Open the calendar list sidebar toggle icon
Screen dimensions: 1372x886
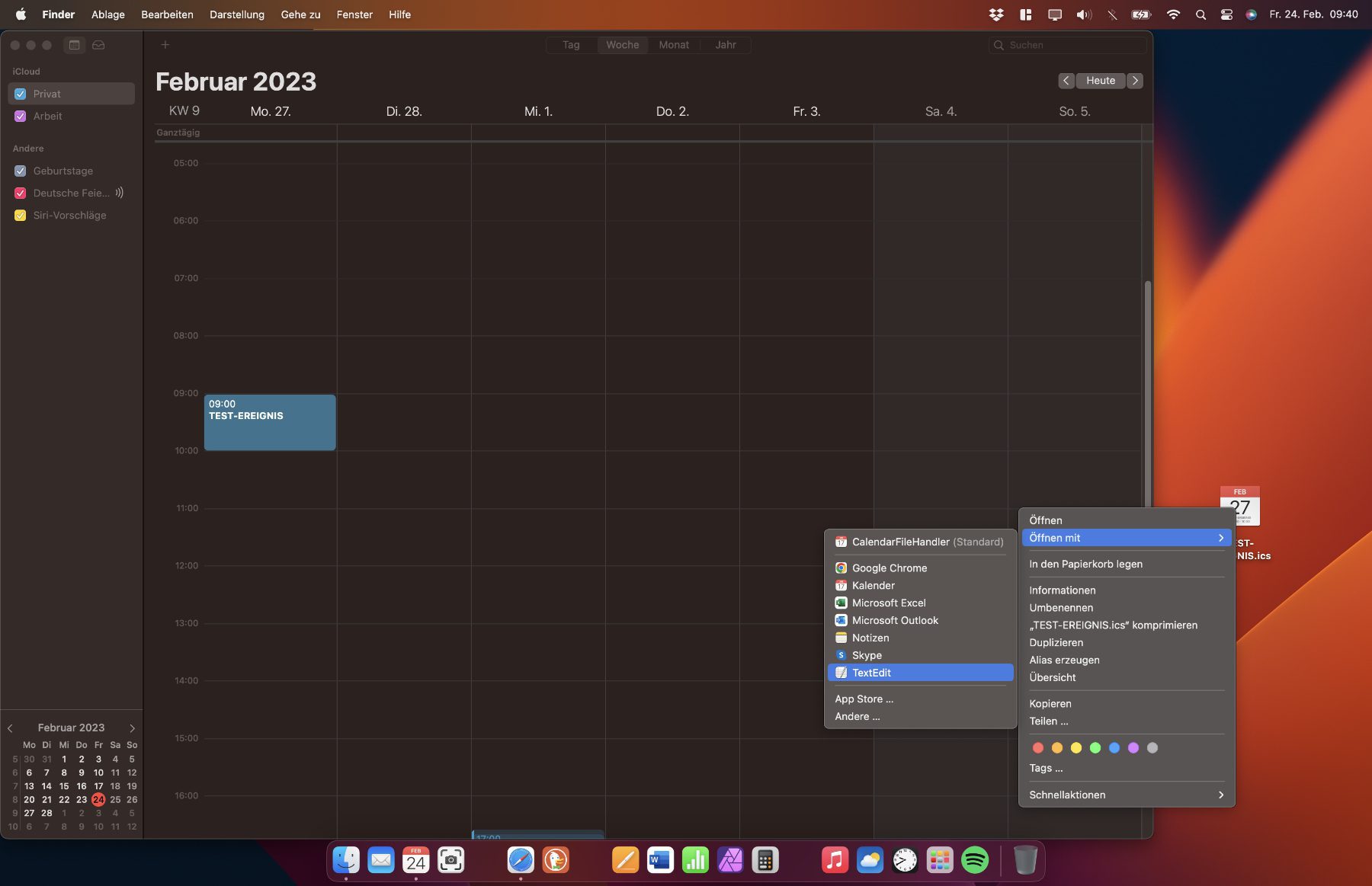[x=74, y=45]
